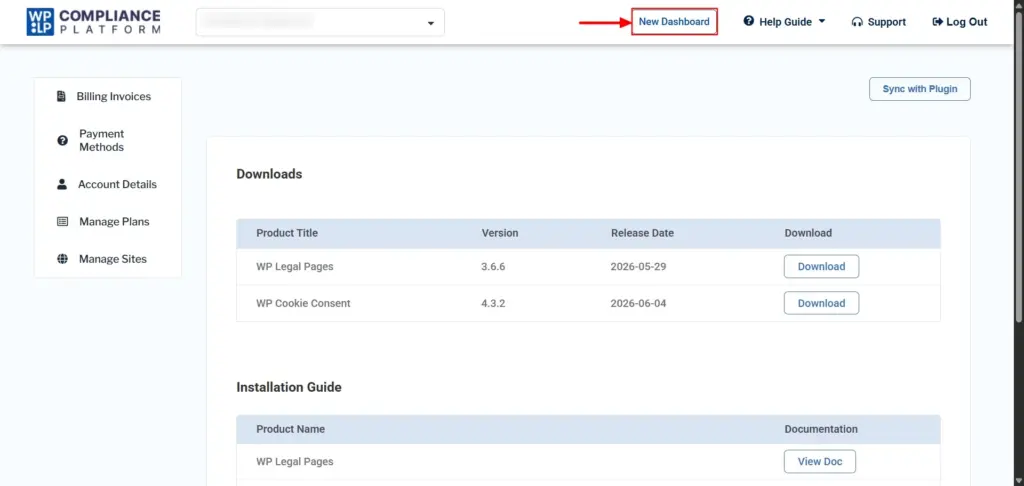Click version 3.6.6 cell
This screenshot has width=1024, height=486.
click(x=494, y=267)
